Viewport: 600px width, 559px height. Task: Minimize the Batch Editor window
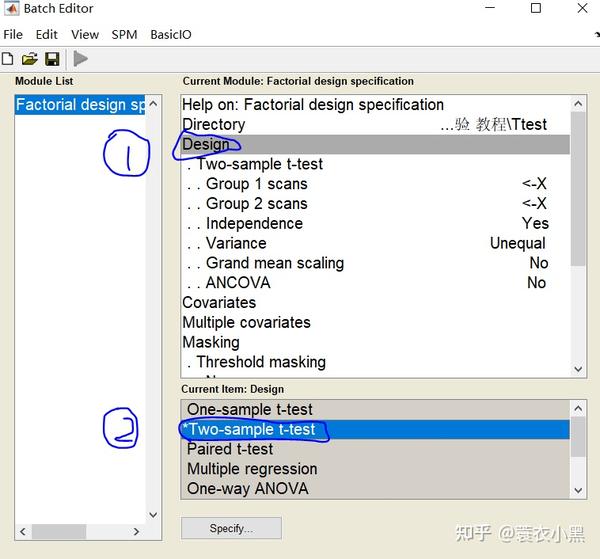click(490, 8)
